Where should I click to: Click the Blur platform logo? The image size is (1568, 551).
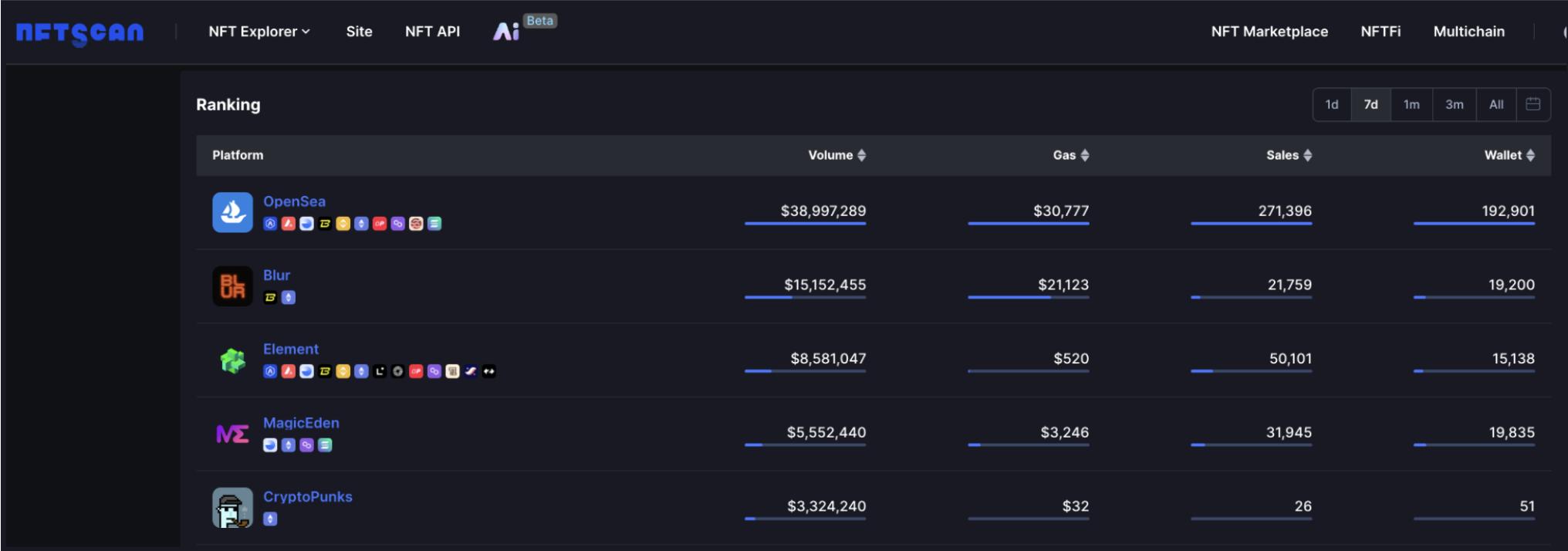232,286
